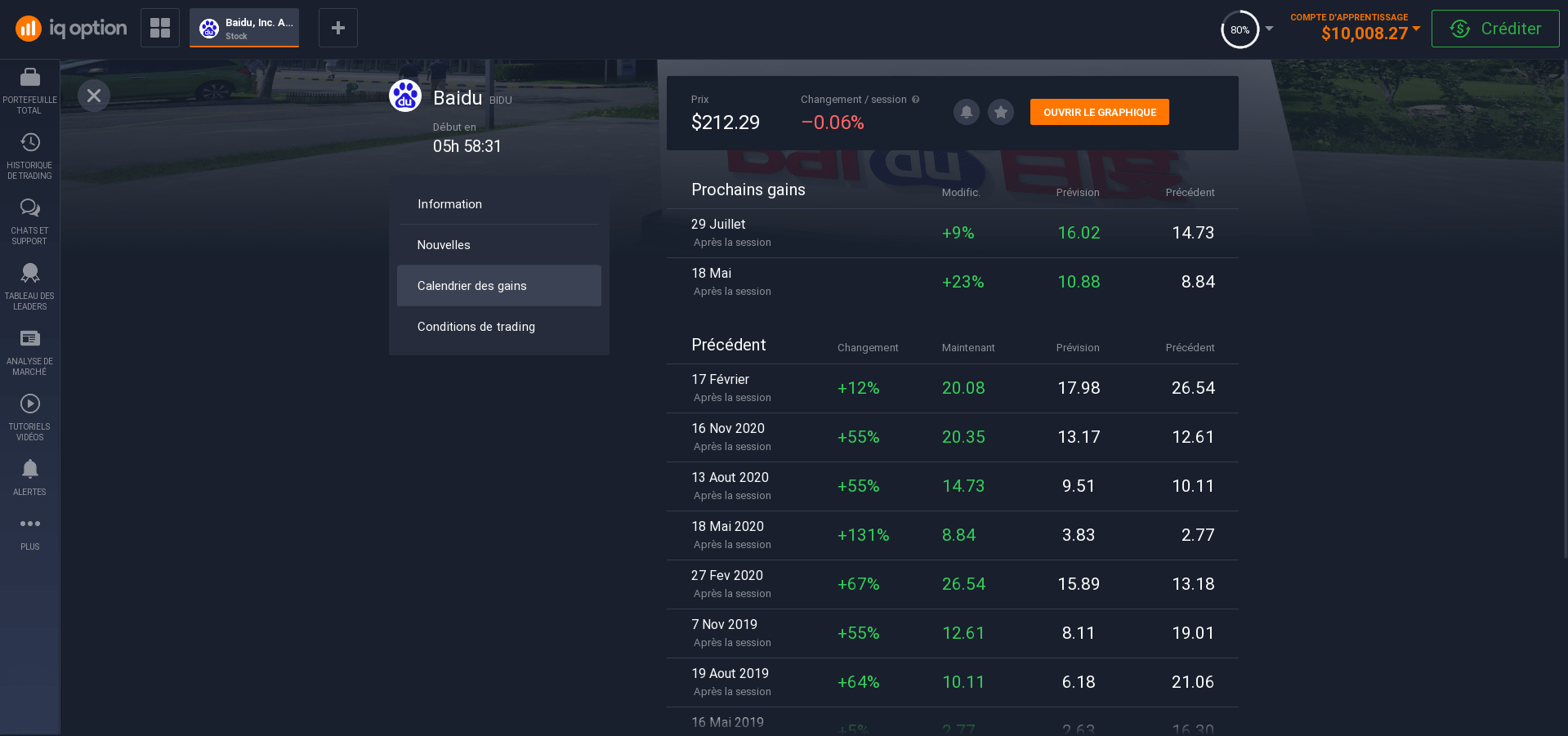Click Ouvrir le graphique button
The image size is (1568, 736).
pos(1100,112)
